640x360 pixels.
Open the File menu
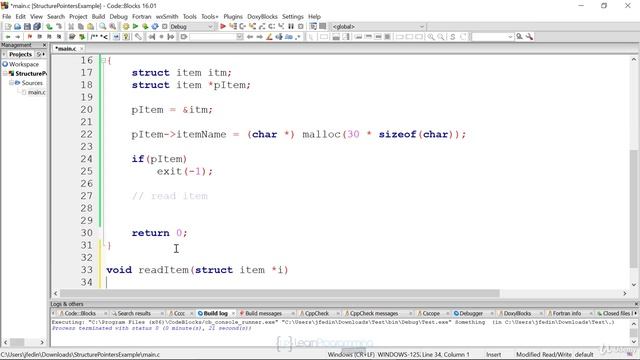(x=7, y=16)
